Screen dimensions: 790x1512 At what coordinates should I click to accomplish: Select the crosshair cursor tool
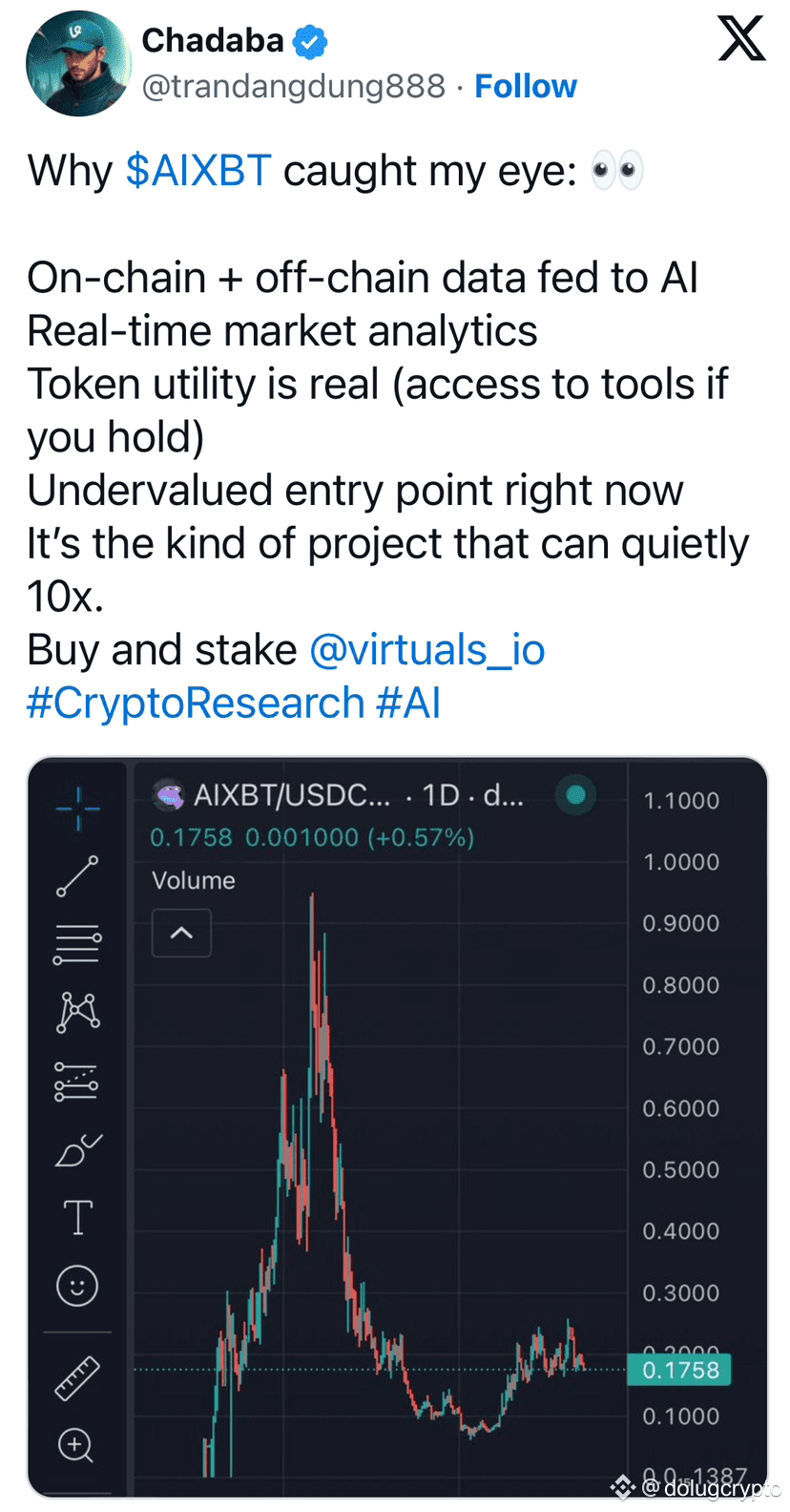point(77,808)
